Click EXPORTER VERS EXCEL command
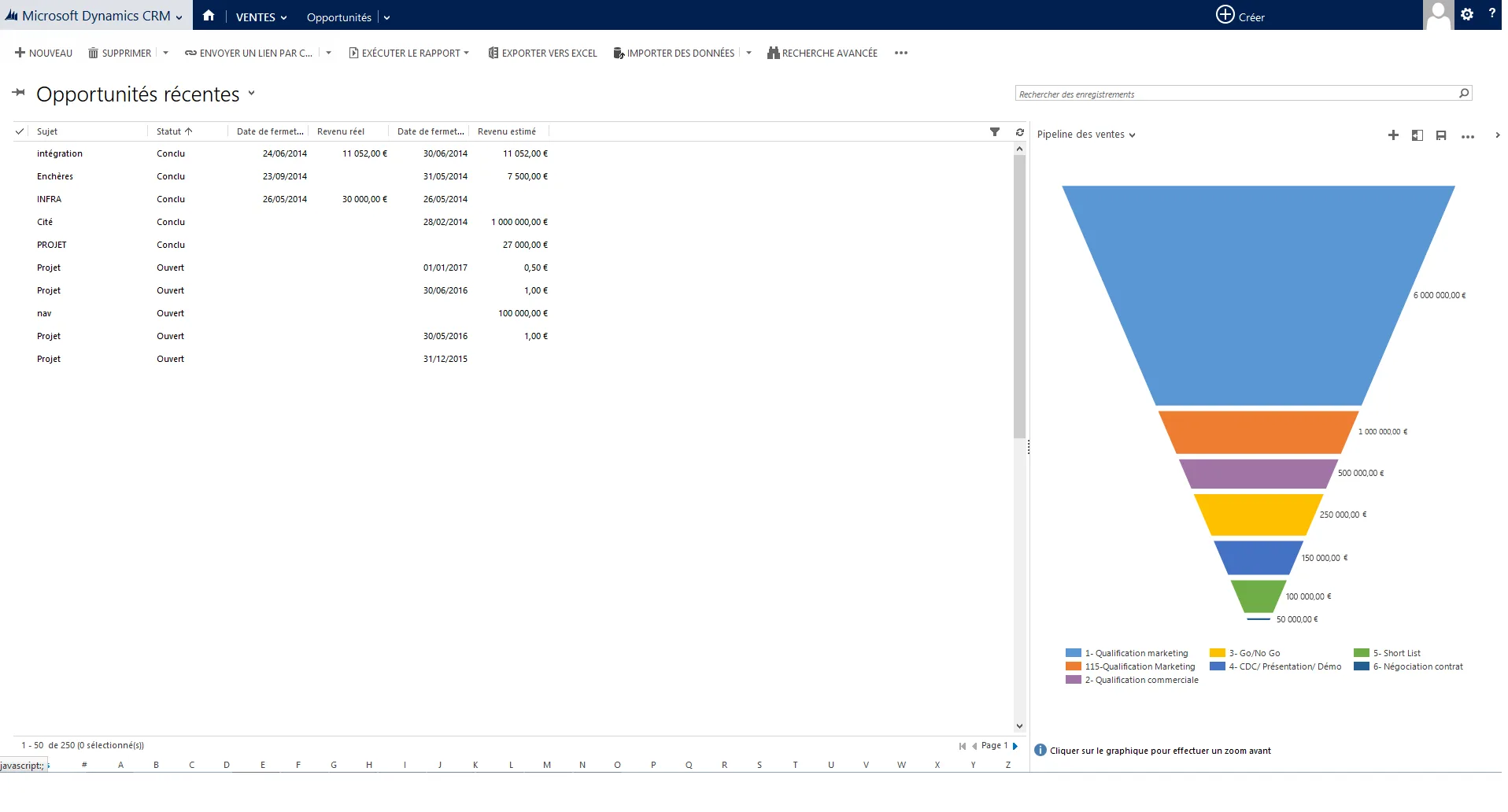Viewport: 1508px width, 812px height. coord(542,53)
